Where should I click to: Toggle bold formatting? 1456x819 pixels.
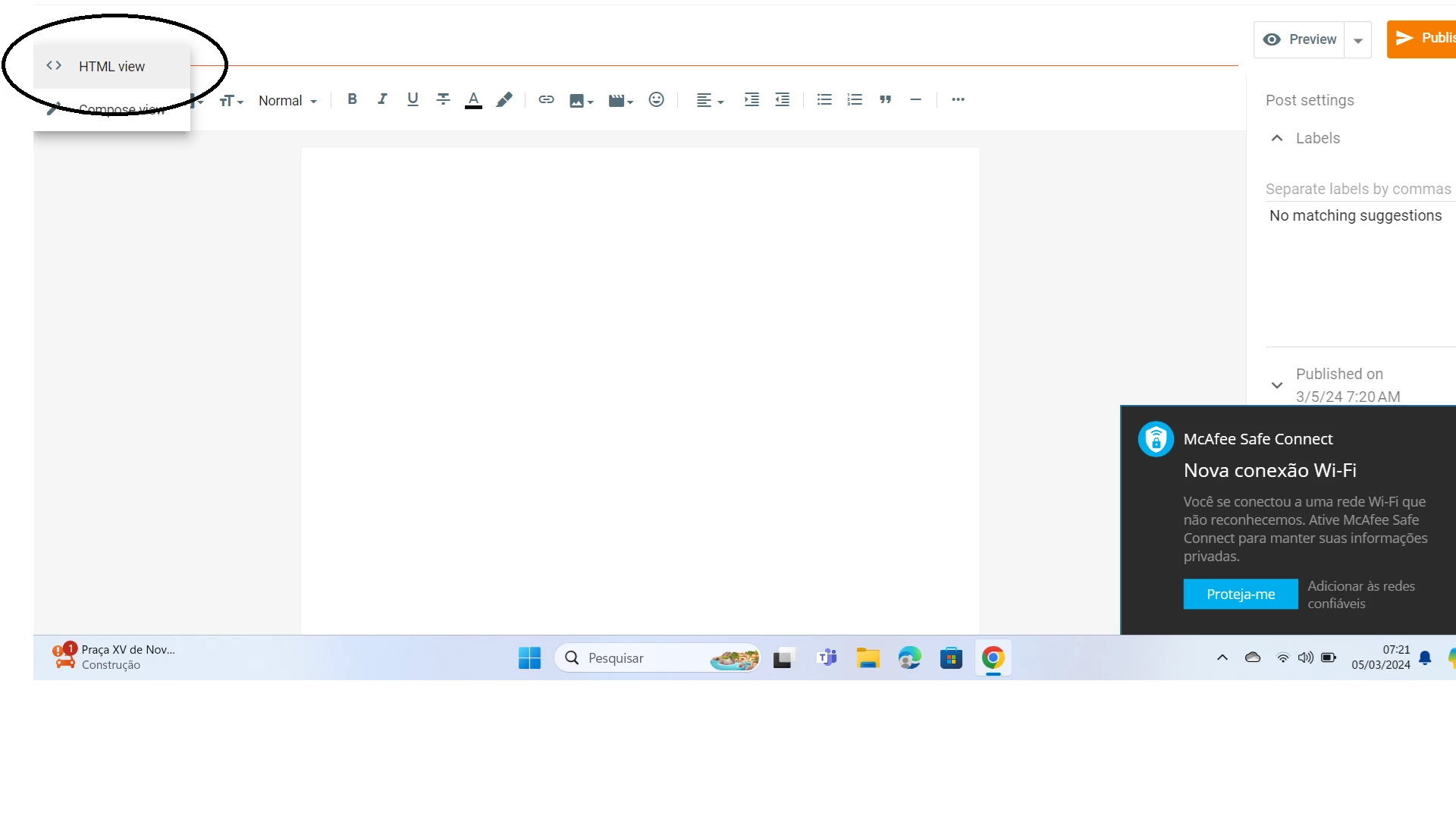[x=352, y=99]
